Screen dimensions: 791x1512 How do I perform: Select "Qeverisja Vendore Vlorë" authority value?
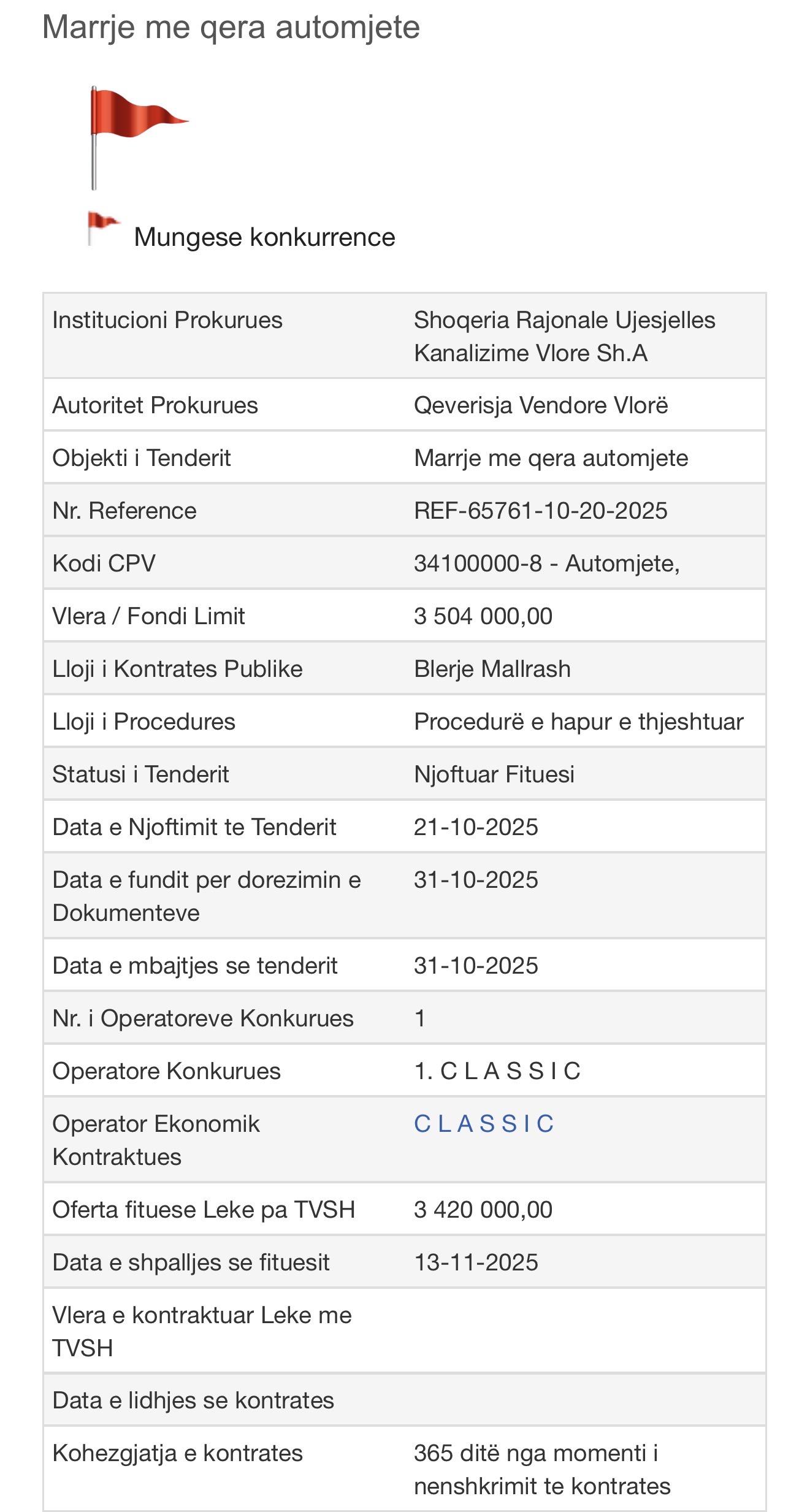click(541, 405)
